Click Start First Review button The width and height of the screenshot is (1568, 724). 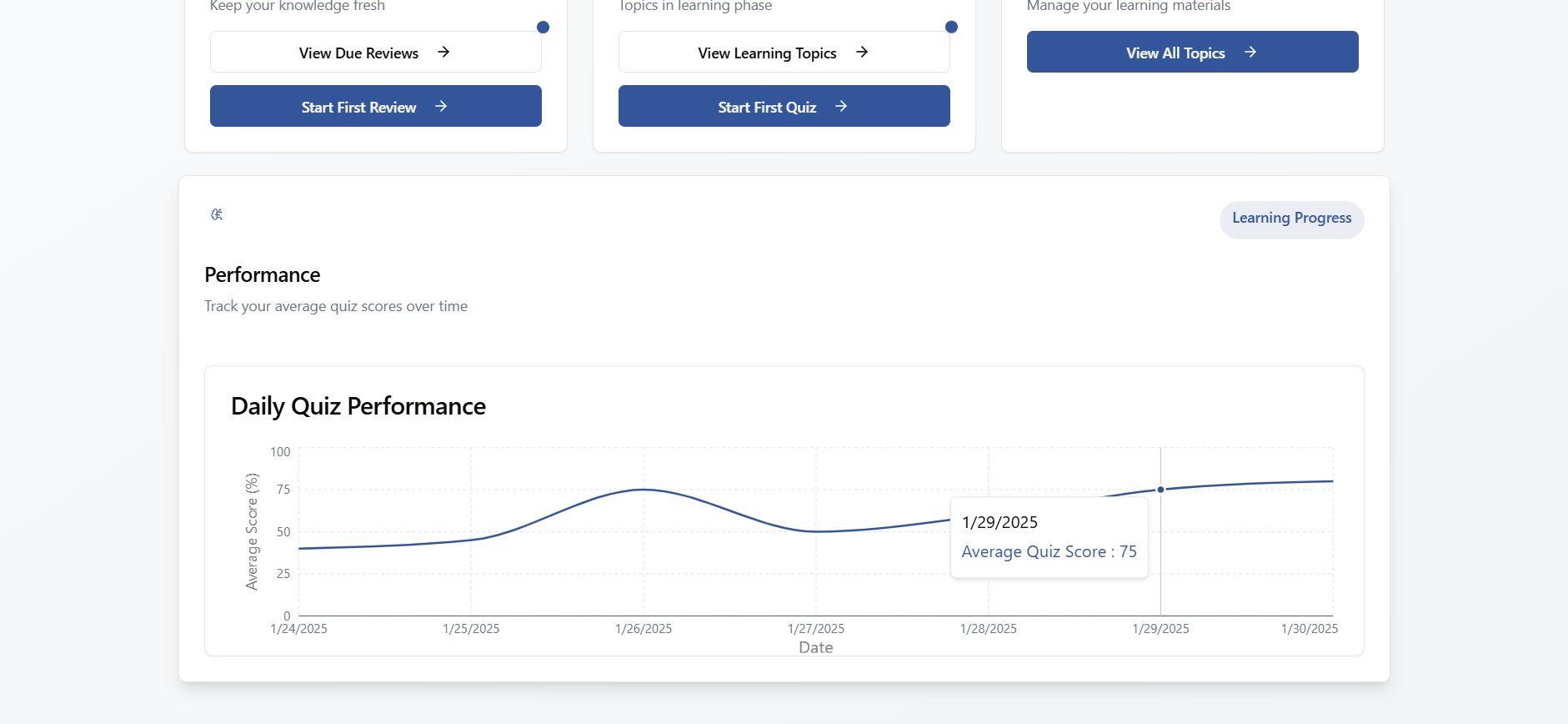pyautogui.click(x=375, y=106)
